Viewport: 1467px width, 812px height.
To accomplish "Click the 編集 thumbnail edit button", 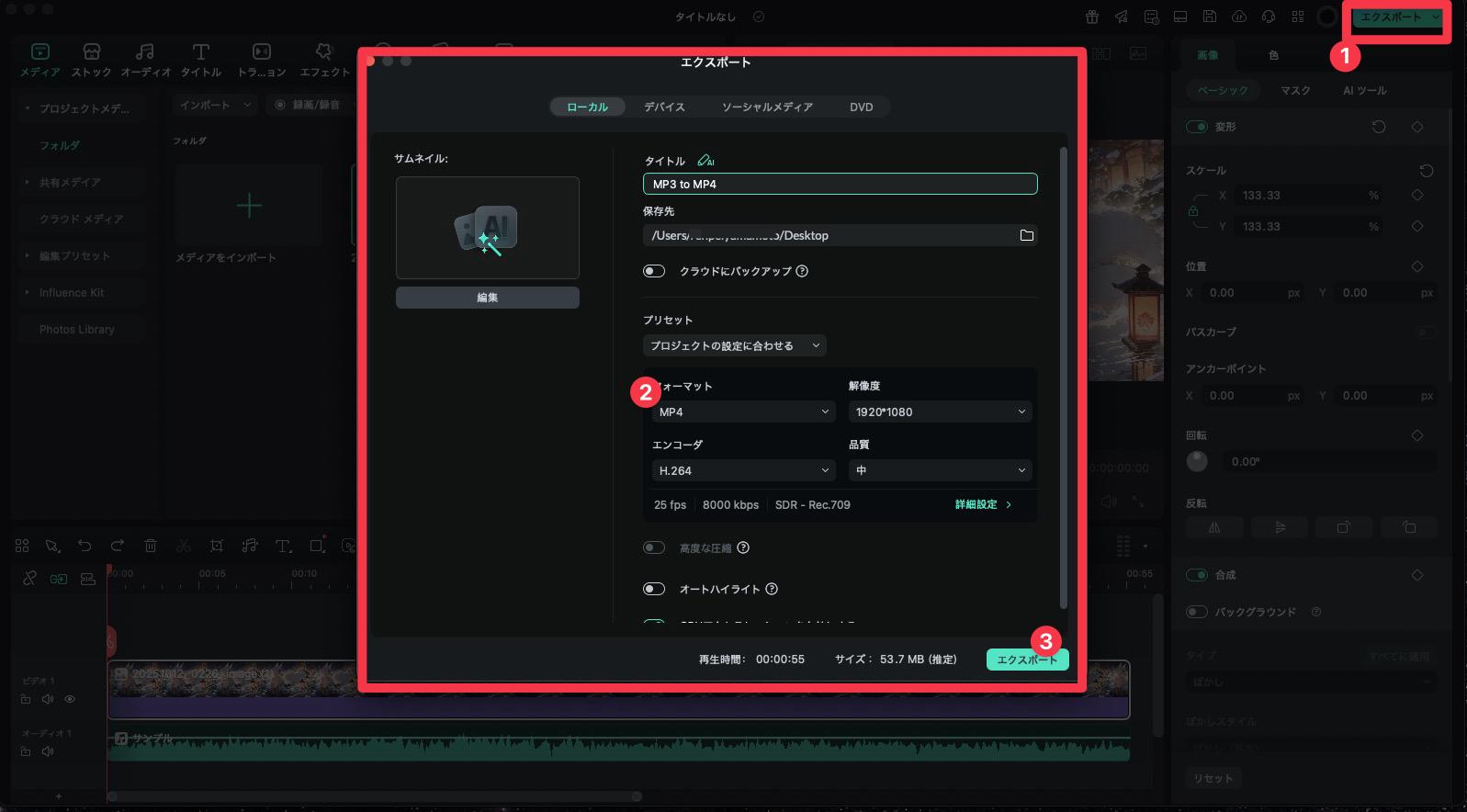I will tap(488, 298).
